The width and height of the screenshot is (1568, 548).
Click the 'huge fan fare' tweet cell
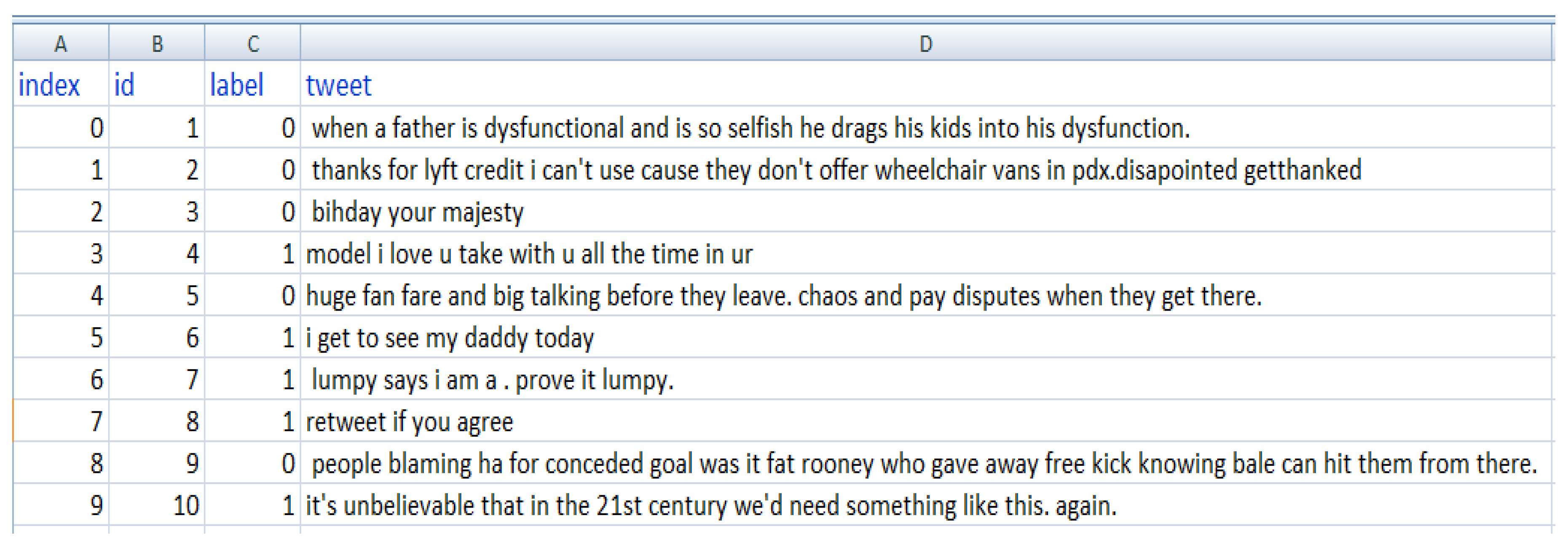(x=783, y=296)
